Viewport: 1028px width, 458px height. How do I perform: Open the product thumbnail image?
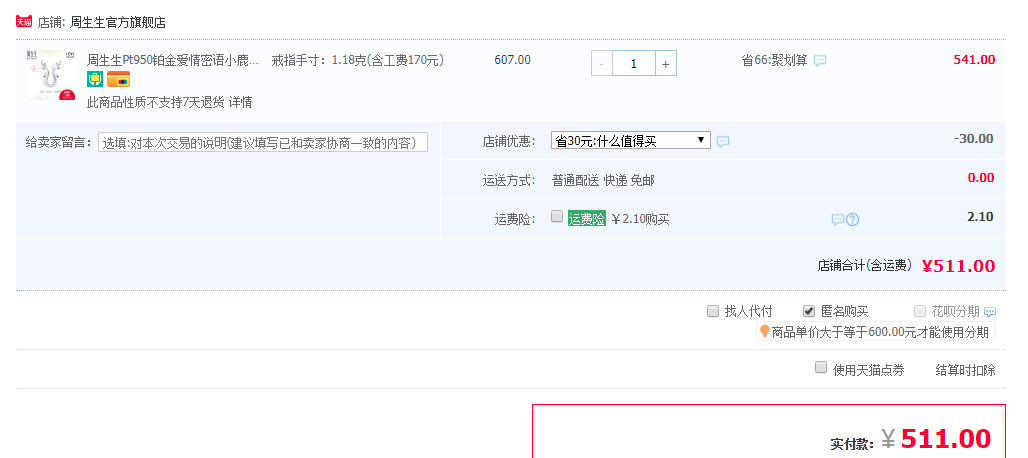coord(50,75)
